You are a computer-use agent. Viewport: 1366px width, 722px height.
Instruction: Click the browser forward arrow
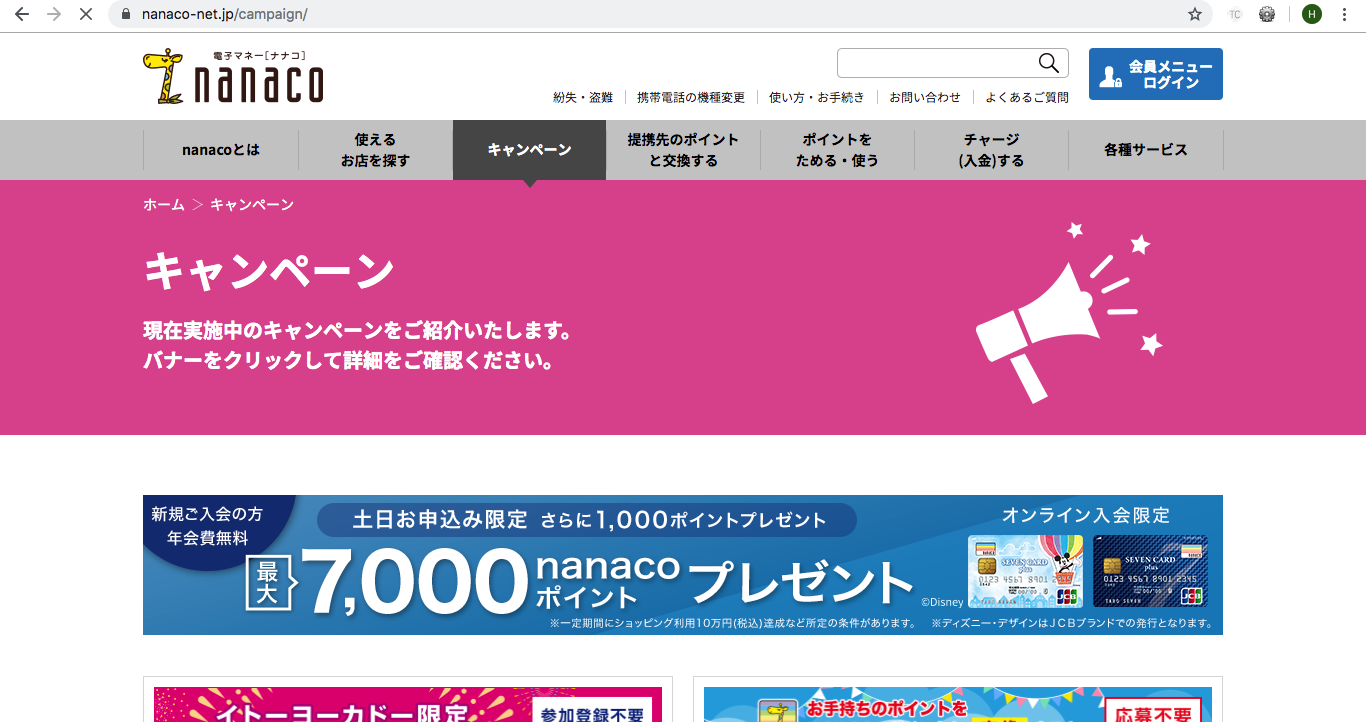pos(54,14)
